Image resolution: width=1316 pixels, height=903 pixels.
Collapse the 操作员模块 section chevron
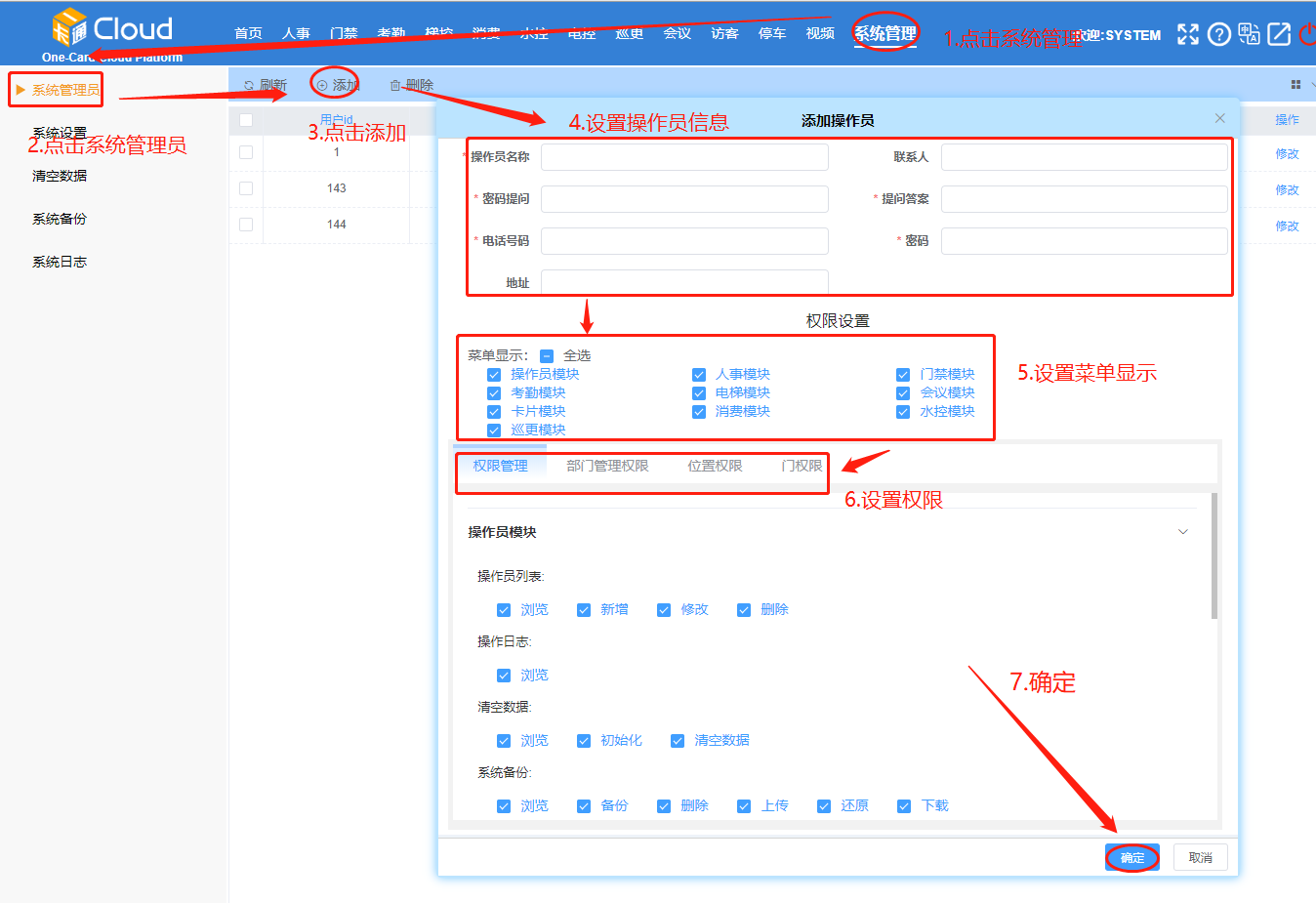pyautogui.click(x=1182, y=532)
